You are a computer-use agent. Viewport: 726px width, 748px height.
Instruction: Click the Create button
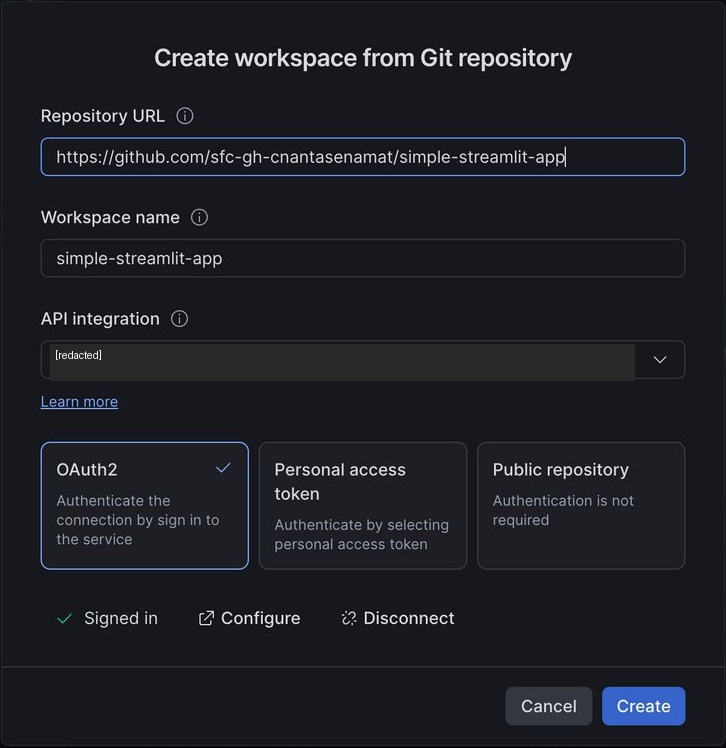pyautogui.click(x=643, y=706)
